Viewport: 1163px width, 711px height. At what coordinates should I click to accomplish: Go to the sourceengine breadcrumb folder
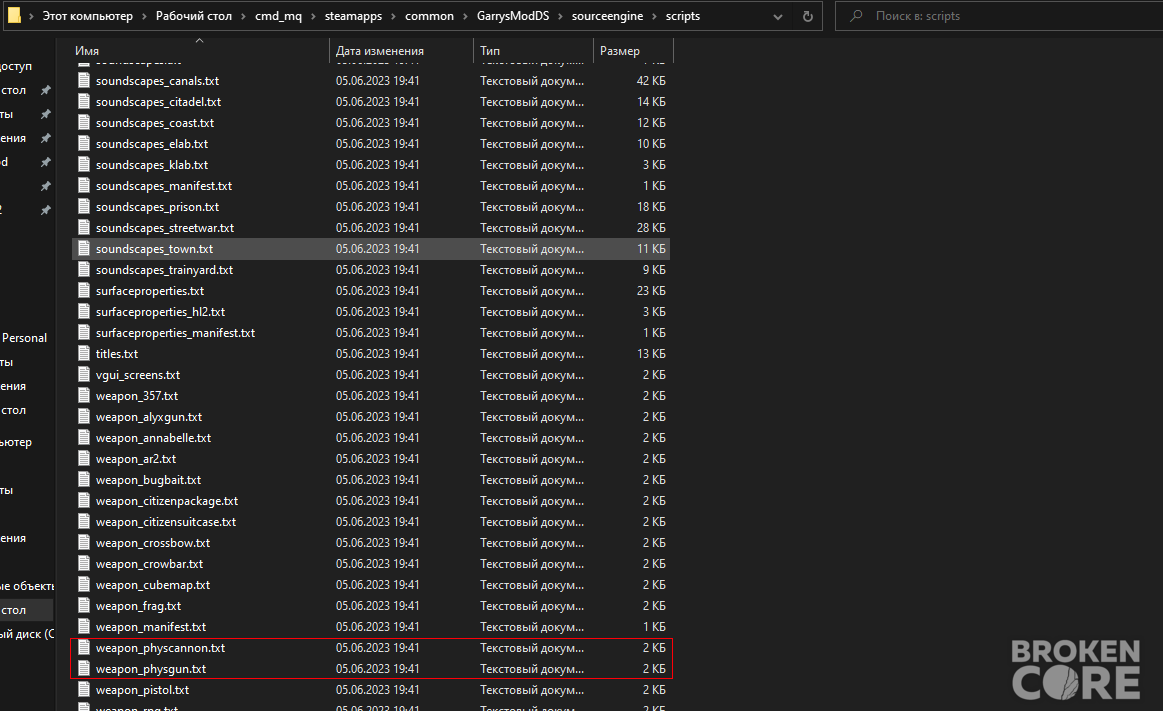coord(607,16)
